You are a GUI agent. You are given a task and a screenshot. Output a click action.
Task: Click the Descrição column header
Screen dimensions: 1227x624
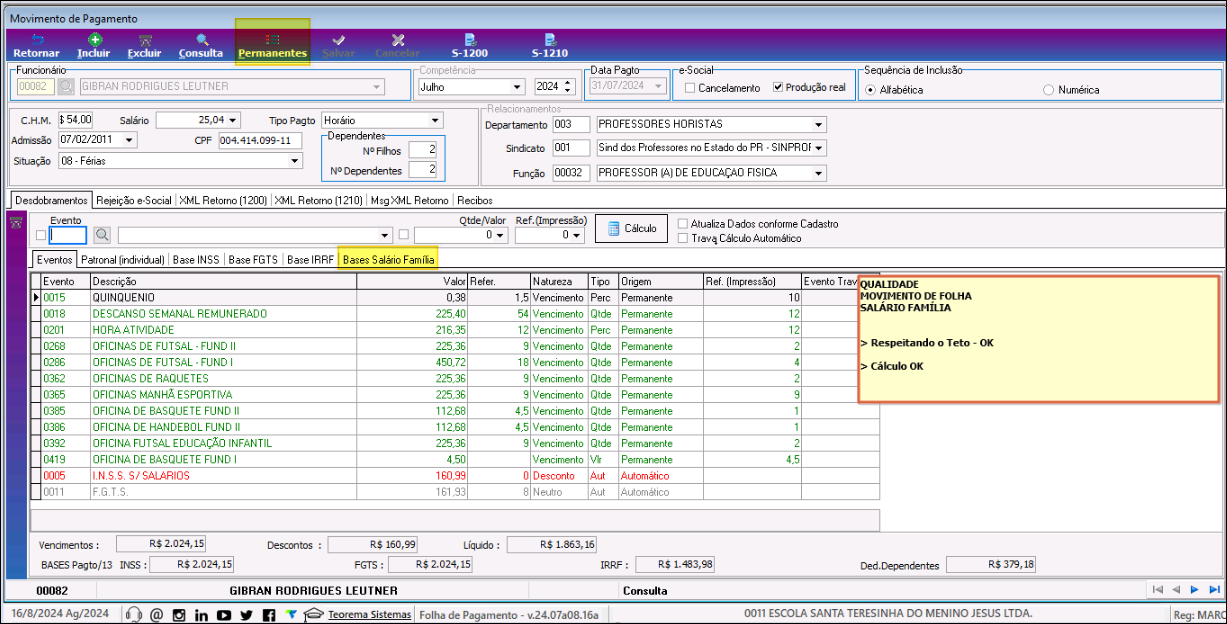(x=223, y=282)
